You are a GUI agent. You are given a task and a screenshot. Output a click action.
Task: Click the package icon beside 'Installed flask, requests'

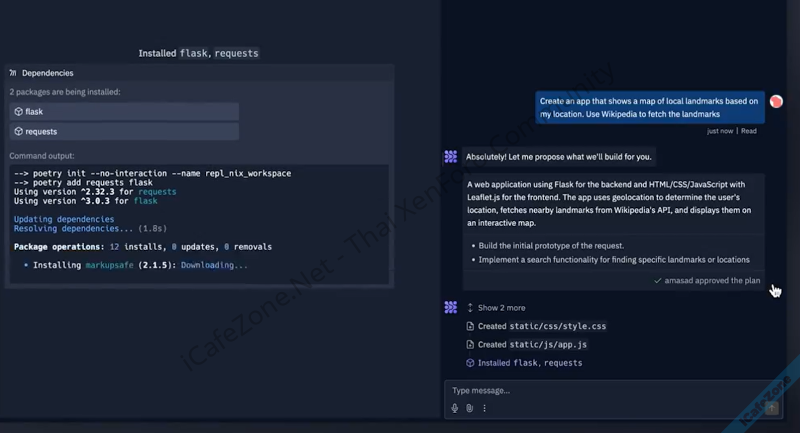[471, 363]
